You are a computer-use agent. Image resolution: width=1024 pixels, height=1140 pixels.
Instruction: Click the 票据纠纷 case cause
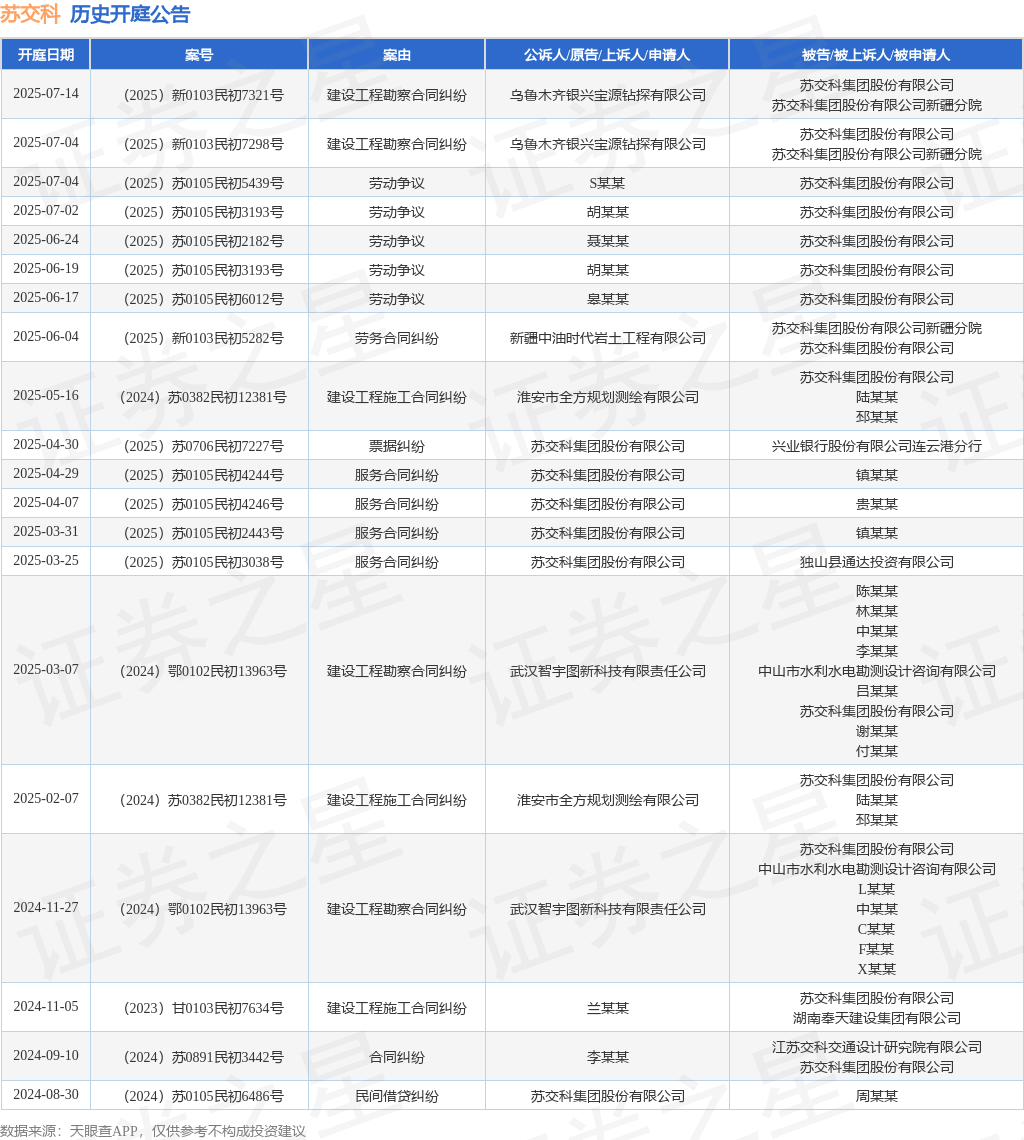tap(396, 446)
